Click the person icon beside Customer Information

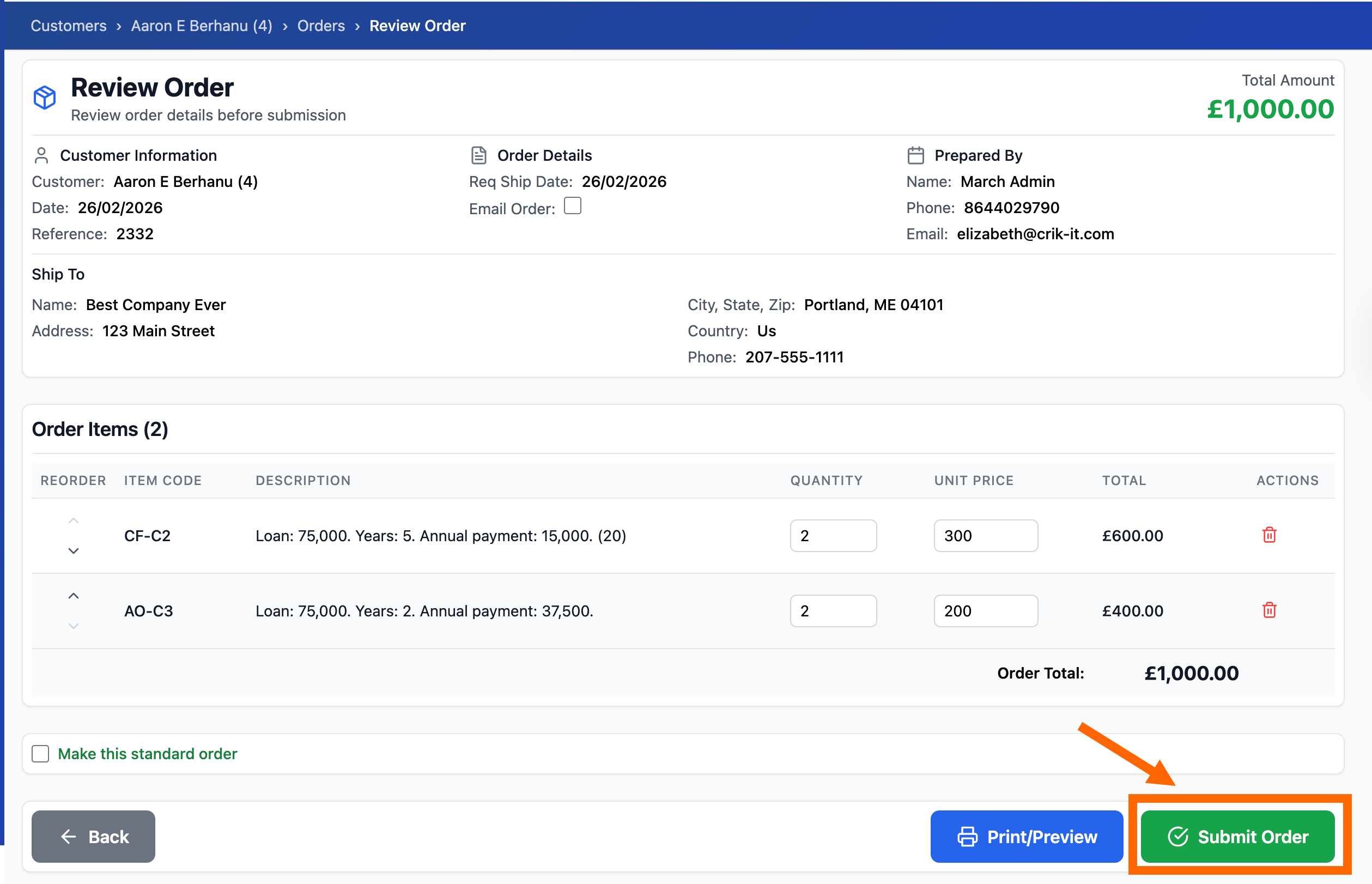point(41,155)
